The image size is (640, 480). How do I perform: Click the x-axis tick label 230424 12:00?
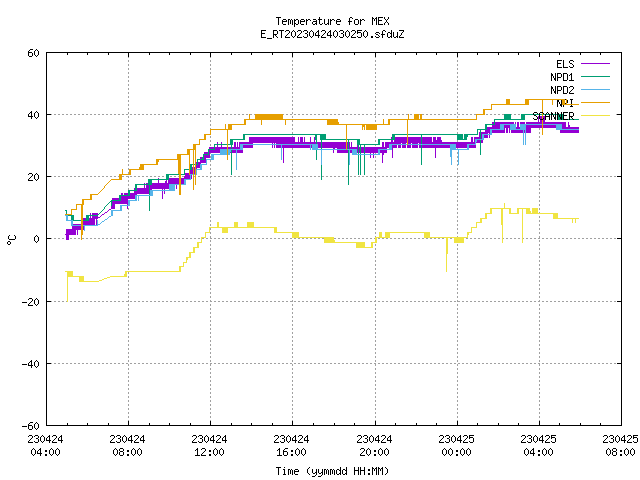[209, 445]
